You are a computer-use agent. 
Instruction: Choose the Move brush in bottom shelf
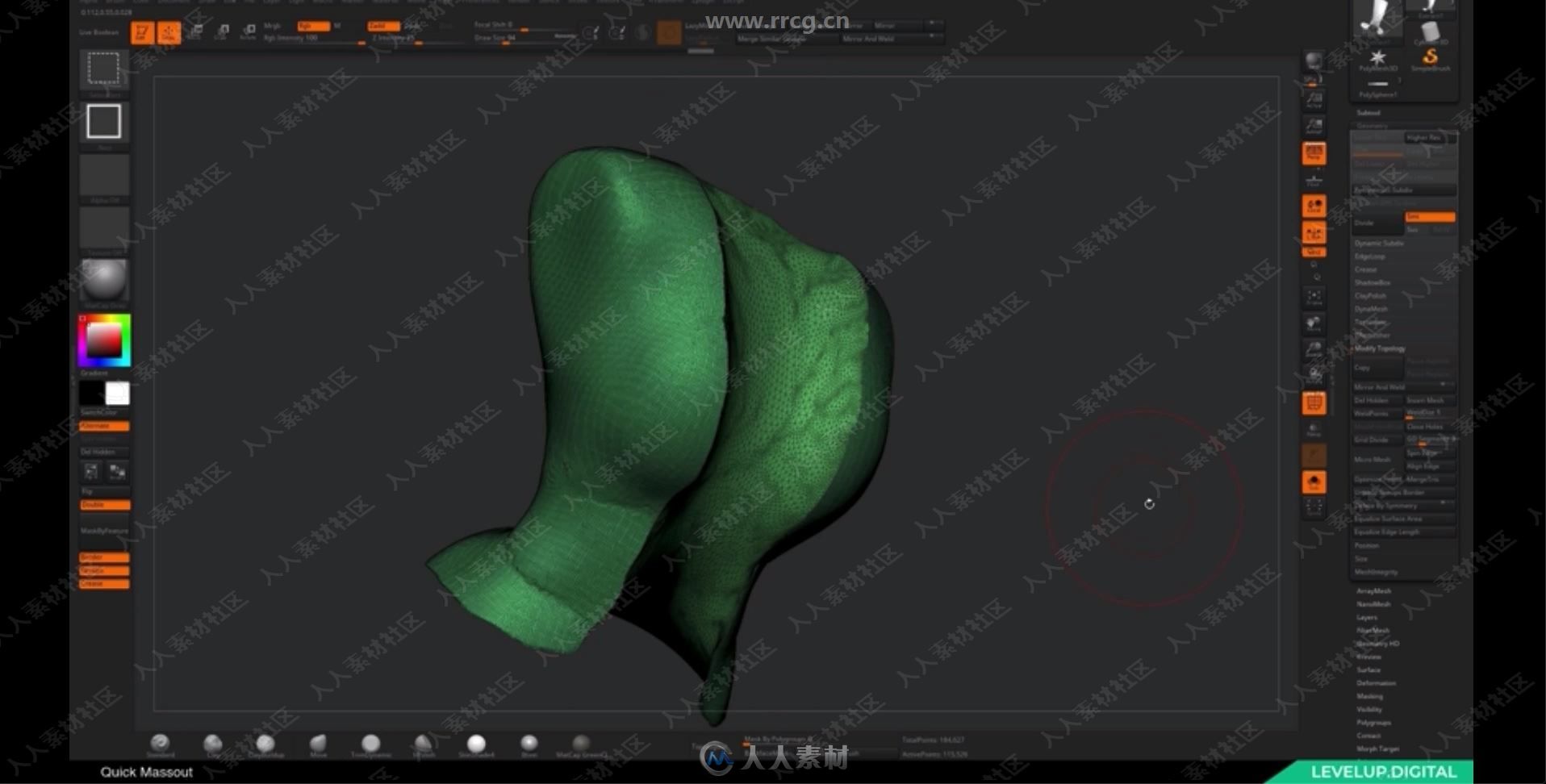tap(318, 745)
